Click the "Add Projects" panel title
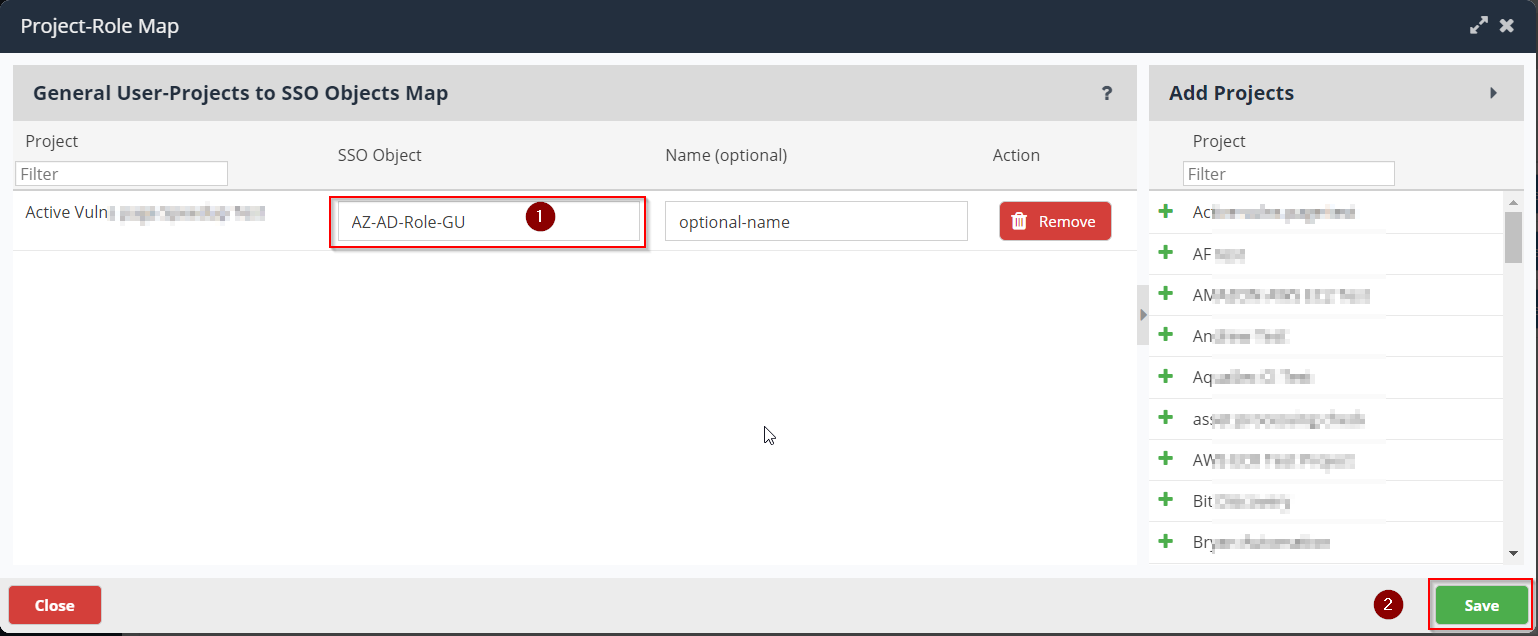Image resolution: width=1538 pixels, height=636 pixels. click(1231, 93)
